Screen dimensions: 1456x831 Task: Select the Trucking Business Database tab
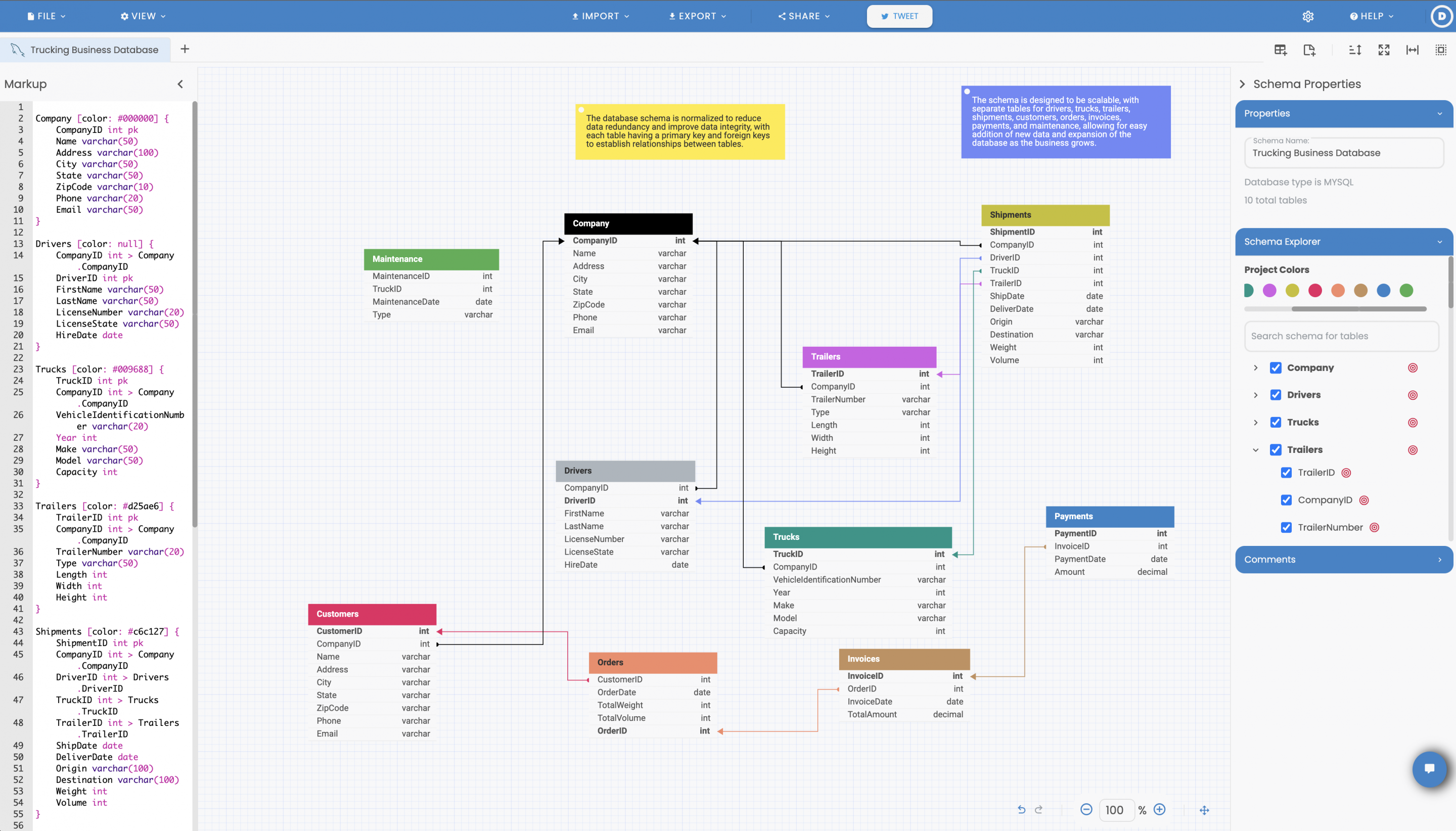coord(94,49)
